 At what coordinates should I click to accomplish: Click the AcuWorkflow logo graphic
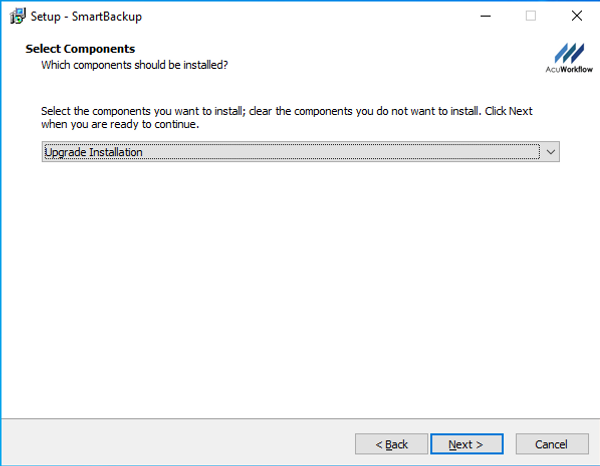(x=572, y=52)
